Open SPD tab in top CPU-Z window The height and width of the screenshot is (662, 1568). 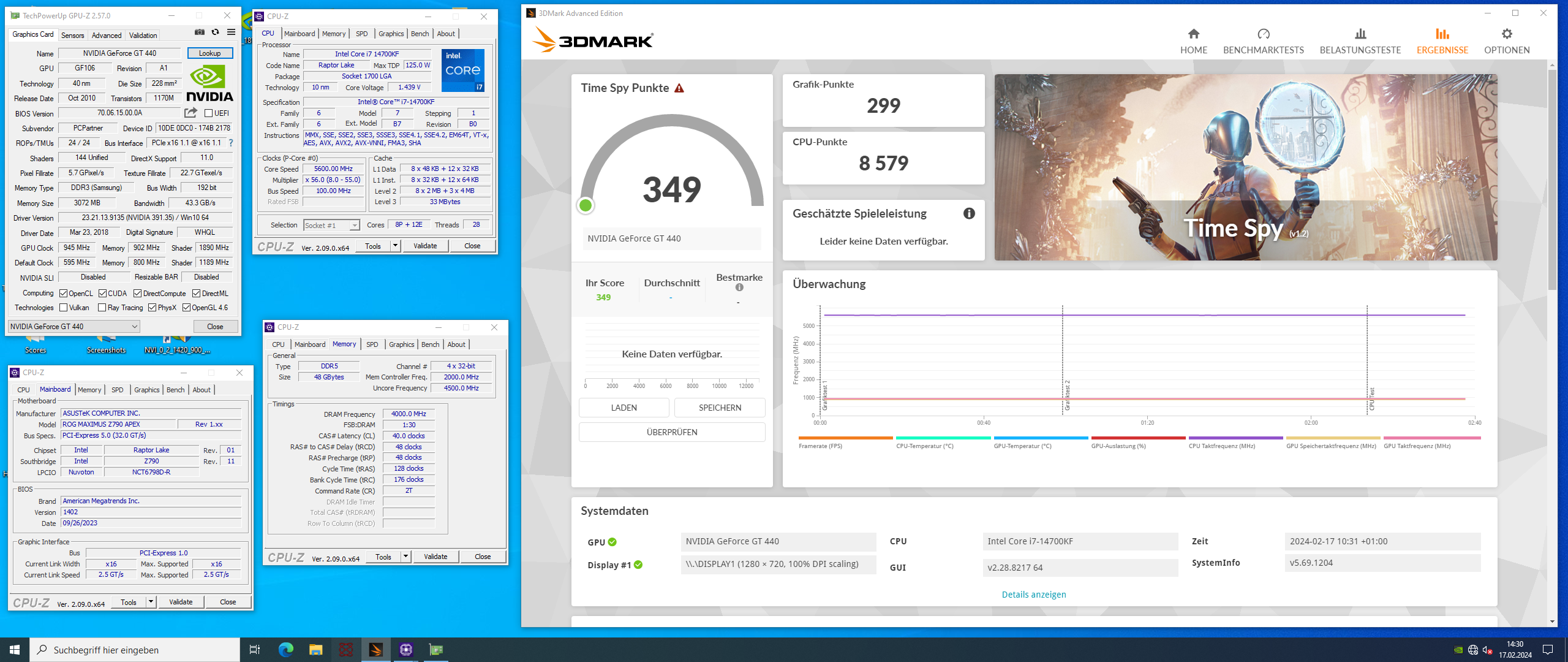361,34
